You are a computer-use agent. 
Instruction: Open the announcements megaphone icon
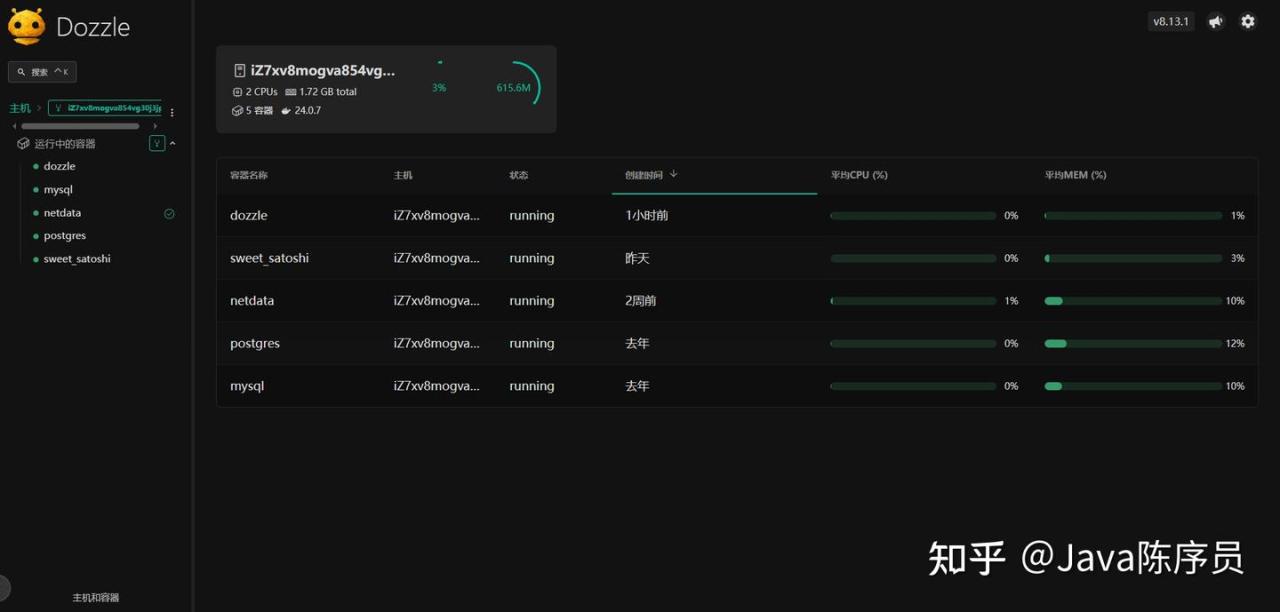coord(1216,21)
